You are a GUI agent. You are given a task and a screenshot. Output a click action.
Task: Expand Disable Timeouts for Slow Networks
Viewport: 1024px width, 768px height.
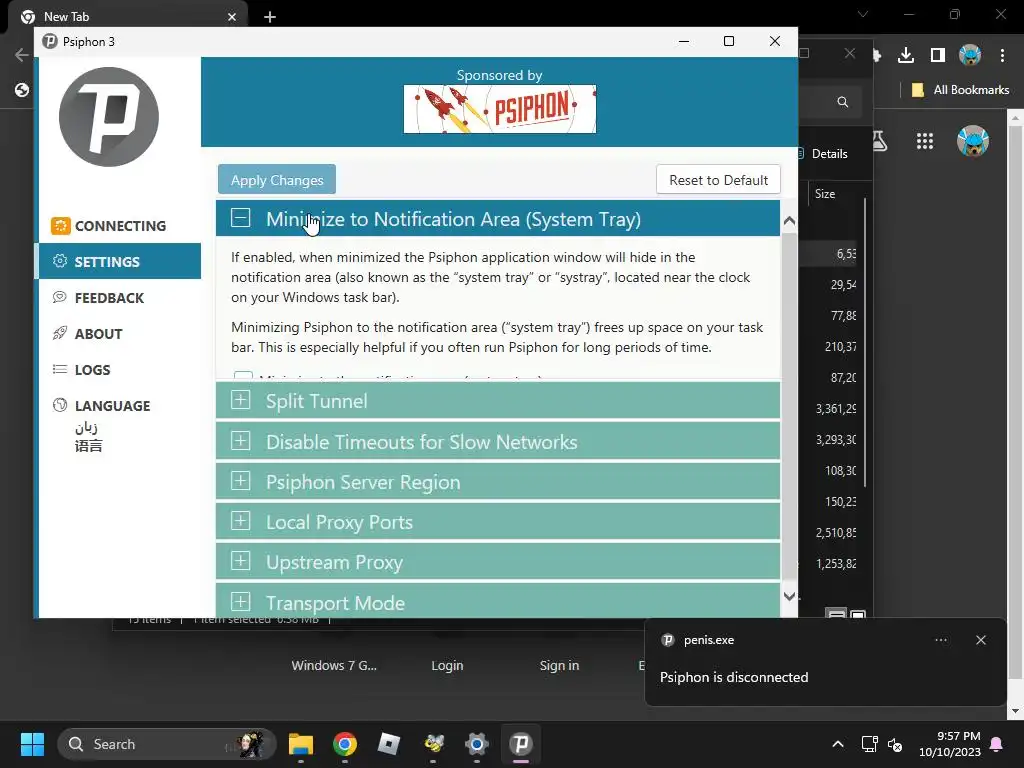point(498,441)
